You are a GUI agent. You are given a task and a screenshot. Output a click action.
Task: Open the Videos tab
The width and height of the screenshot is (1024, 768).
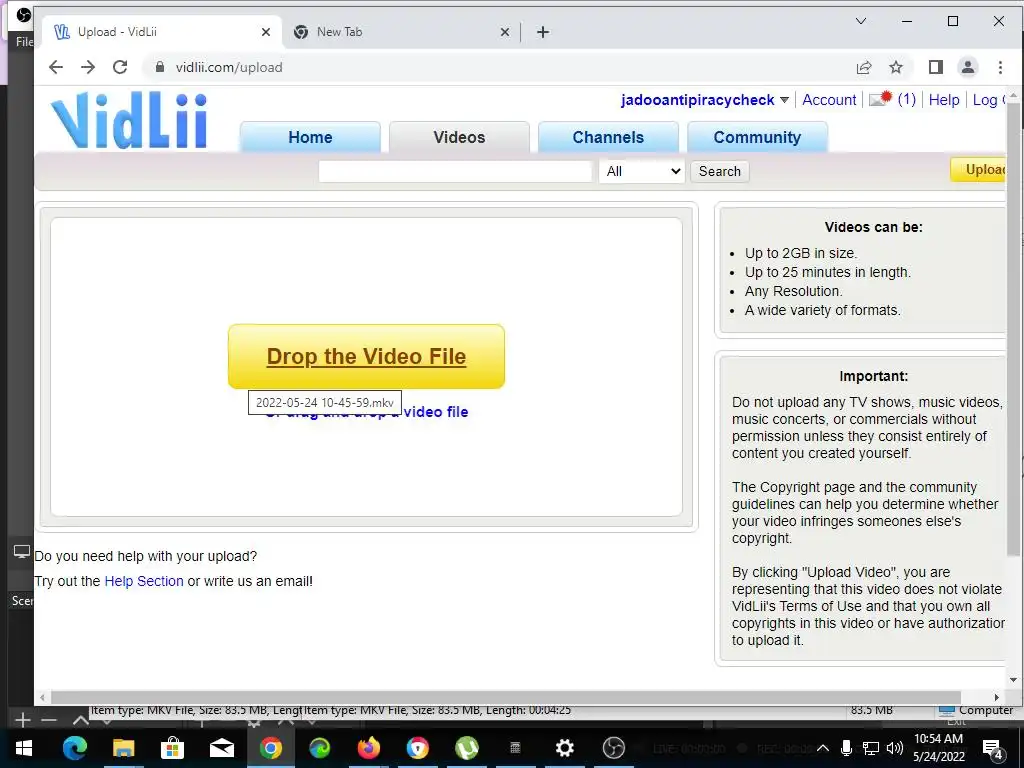459,137
